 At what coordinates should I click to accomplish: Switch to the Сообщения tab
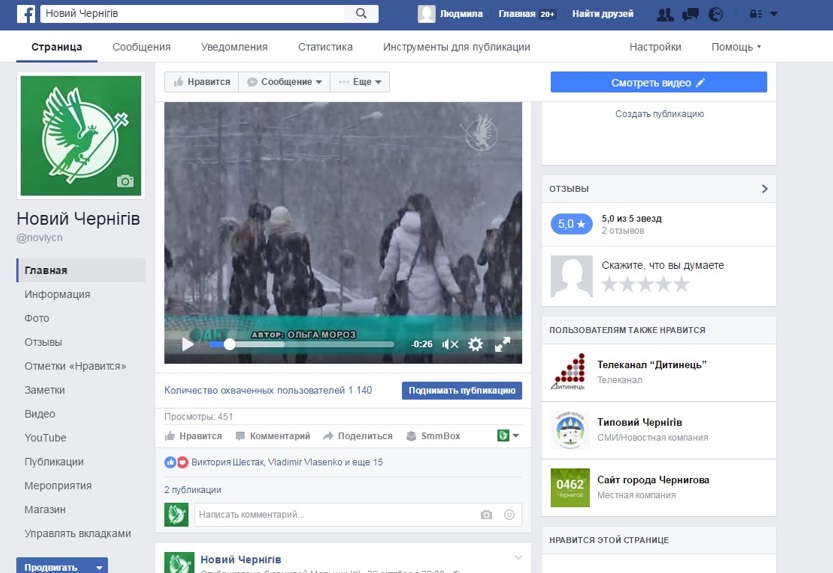point(141,47)
